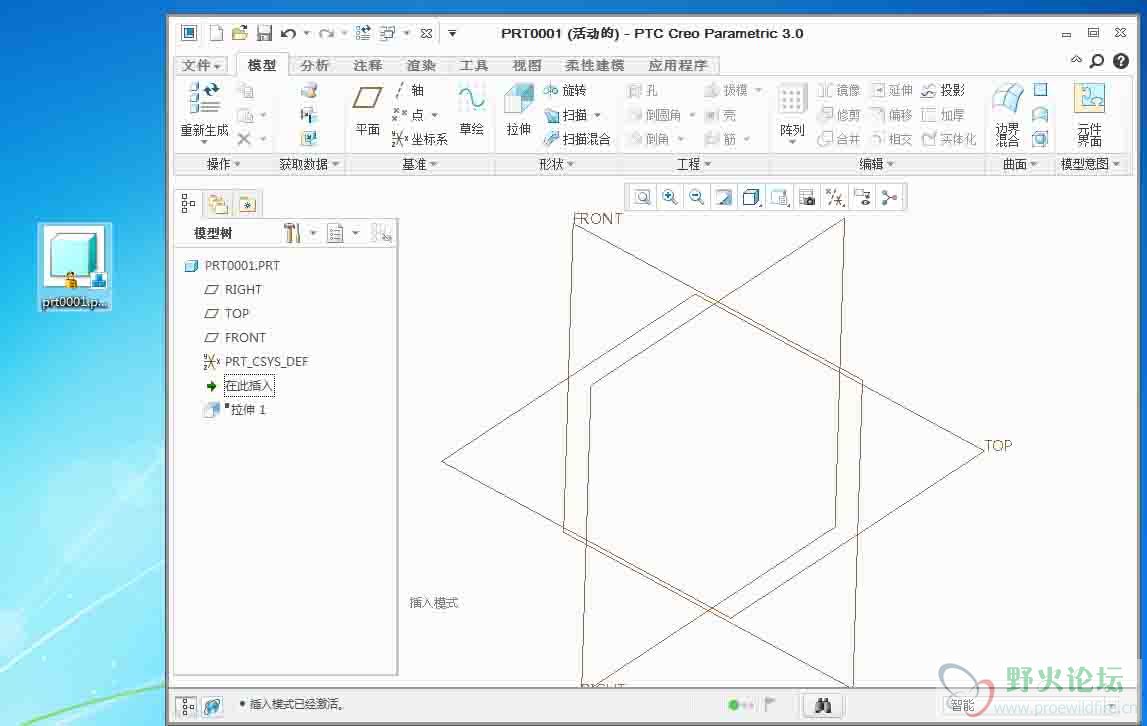This screenshot has width=1147, height=726.
Task: Toggle the spin center icon in graphics toolbar
Action: pyautogui.click(x=889, y=197)
